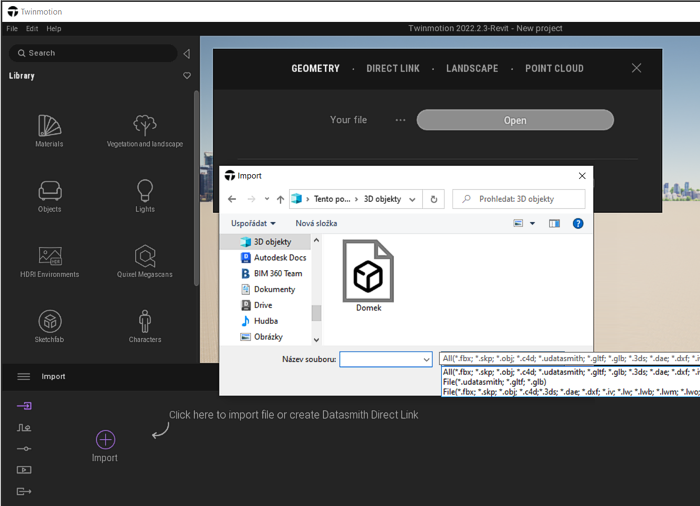Select the purple Import dock icon
The height and width of the screenshot is (506, 700).
coord(24,406)
